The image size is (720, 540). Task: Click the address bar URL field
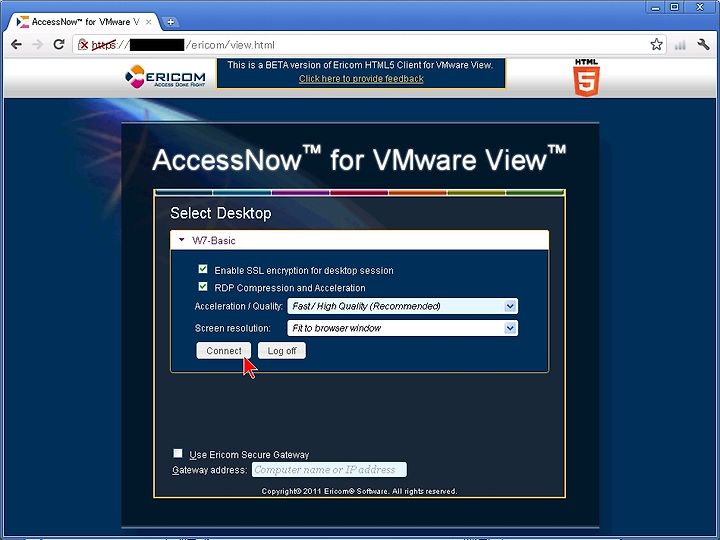click(x=367, y=45)
